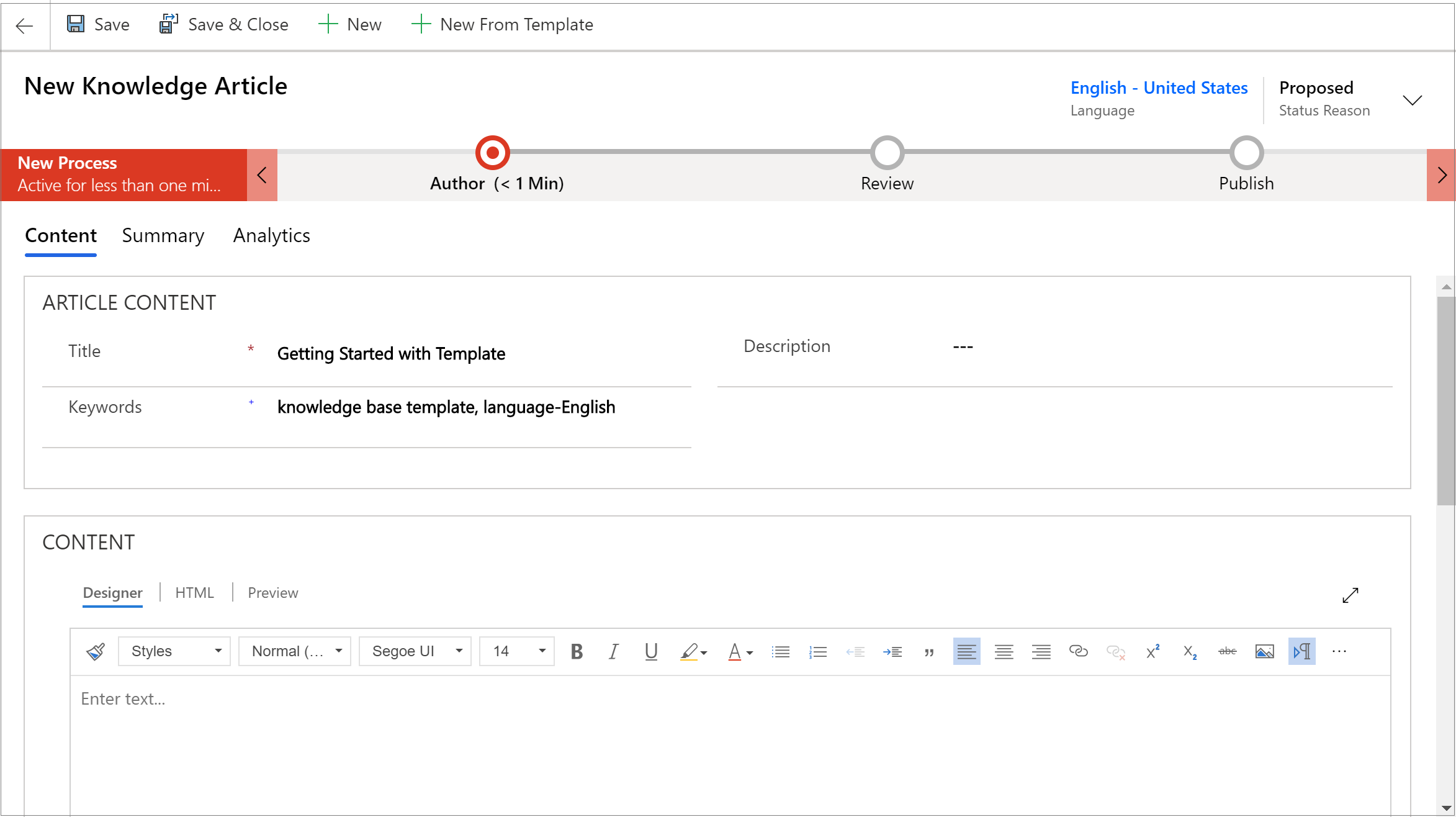
Task: Click the Superscript formatting icon
Action: [1152, 651]
